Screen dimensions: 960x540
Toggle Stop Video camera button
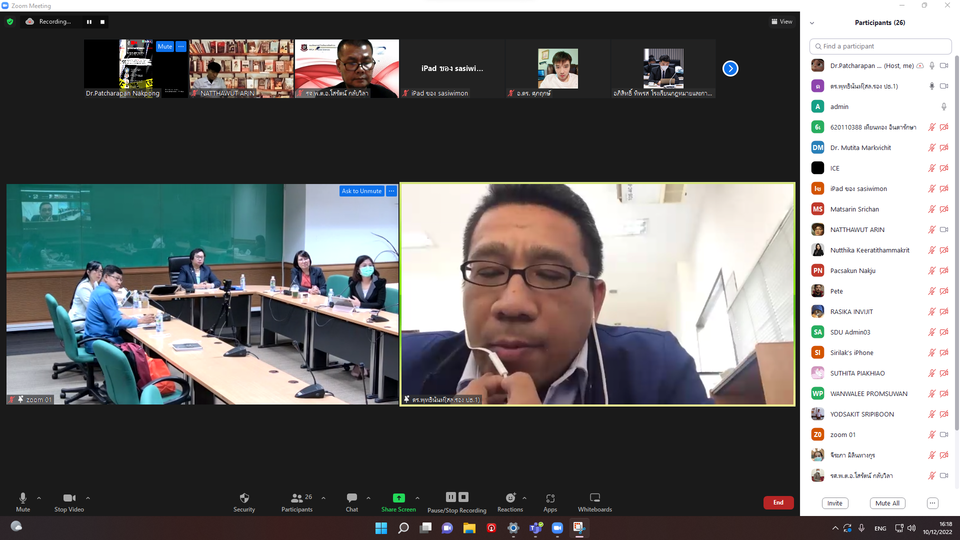point(69,501)
